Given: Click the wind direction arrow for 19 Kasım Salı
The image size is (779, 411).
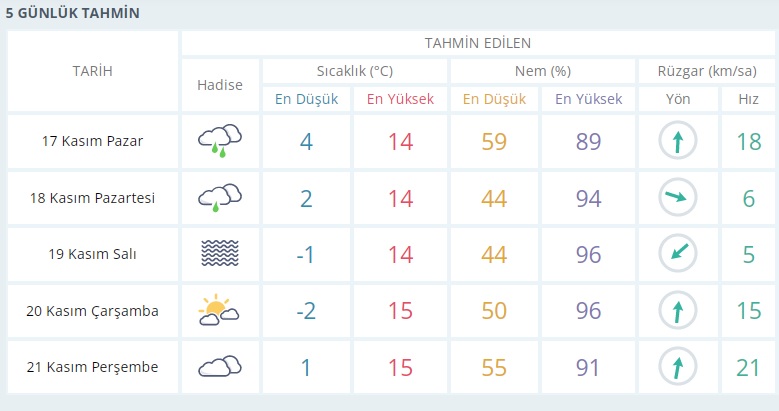Looking at the screenshot, I should (x=677, y=254).
